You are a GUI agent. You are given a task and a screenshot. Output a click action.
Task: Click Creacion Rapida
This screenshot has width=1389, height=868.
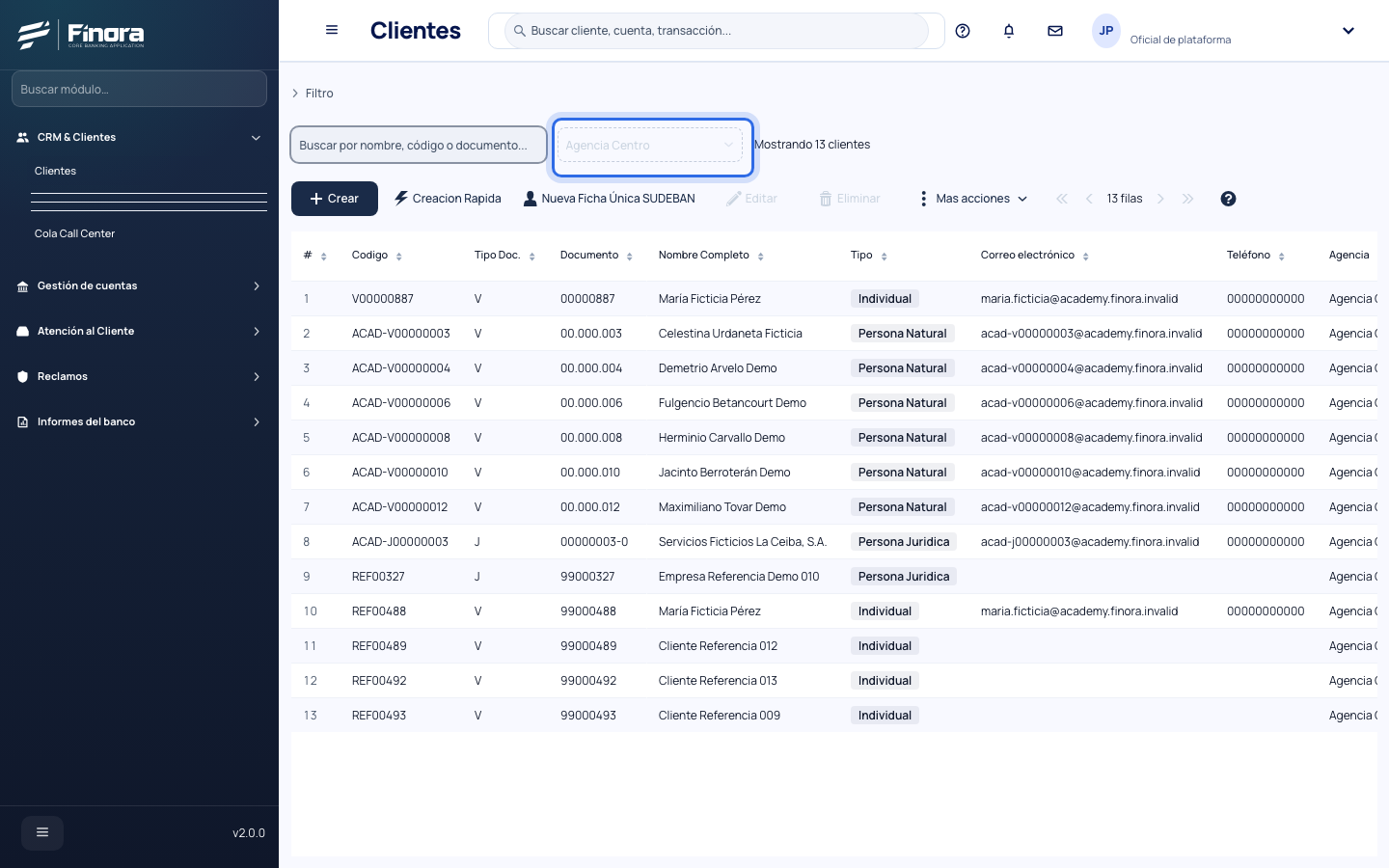448,199
